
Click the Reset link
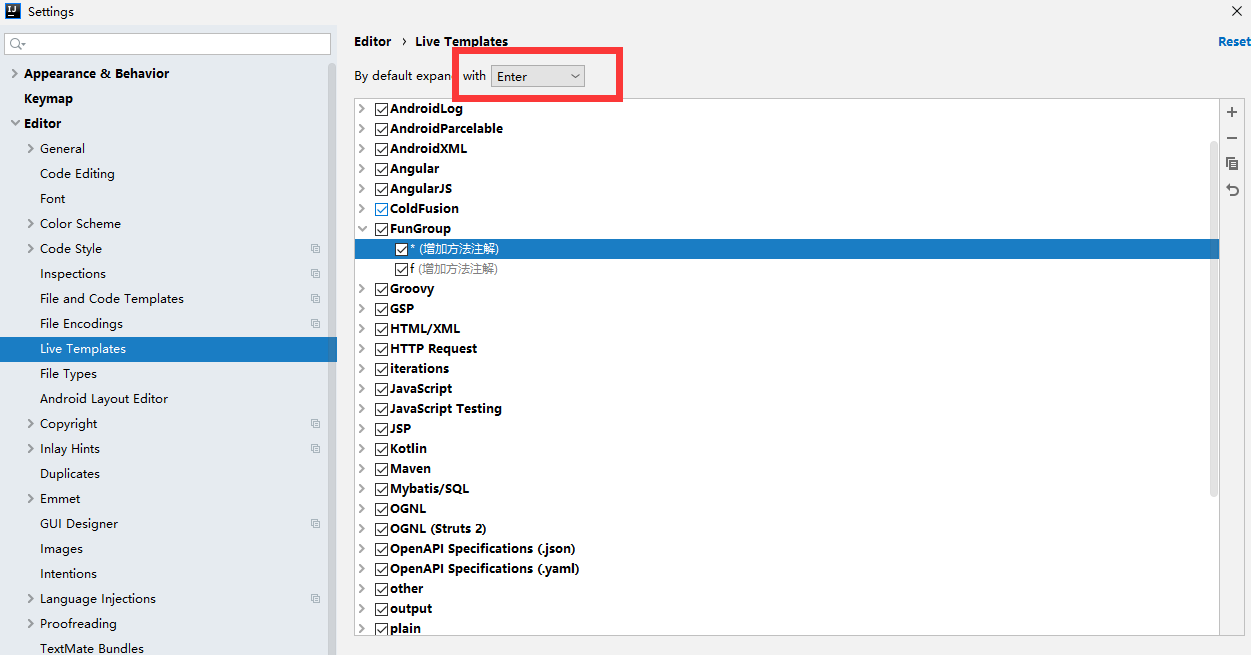[1233, 42]
